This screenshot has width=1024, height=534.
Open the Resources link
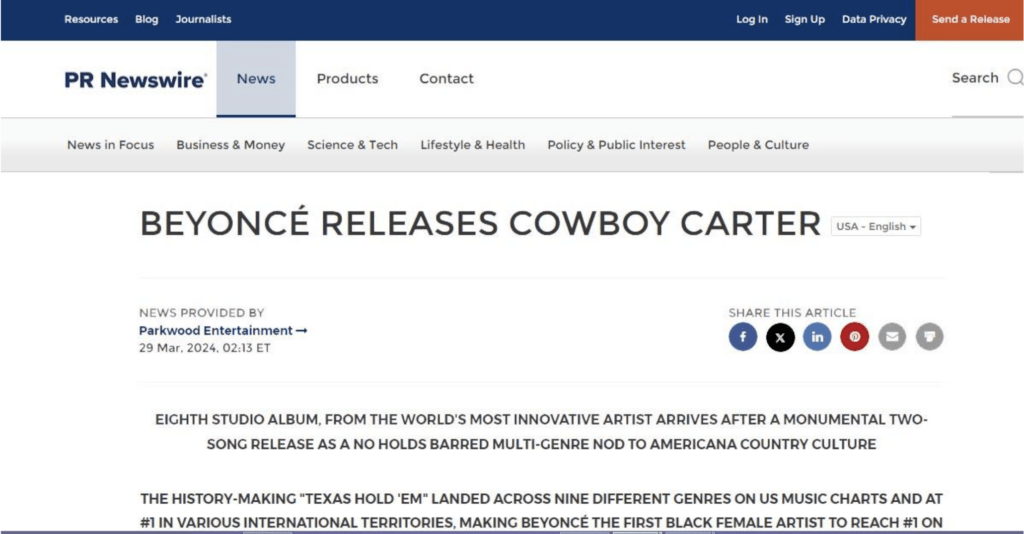(91, 20)
